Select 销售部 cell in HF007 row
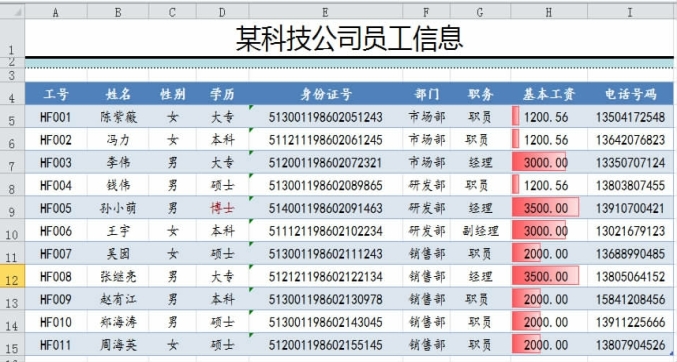Viewport: 677px width, 362px height. pos(426,254)
